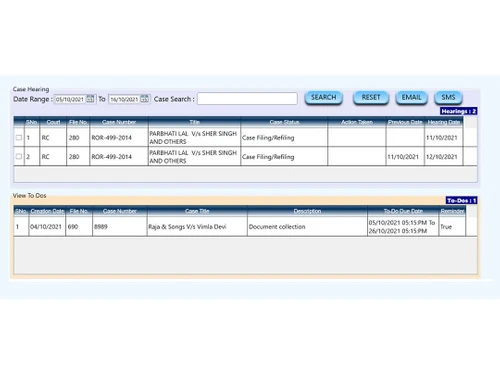The width and height of the screenshot is (500, 375).
Task: Sort to-dos by SNo. column header
Action: (x=21, y=211)
